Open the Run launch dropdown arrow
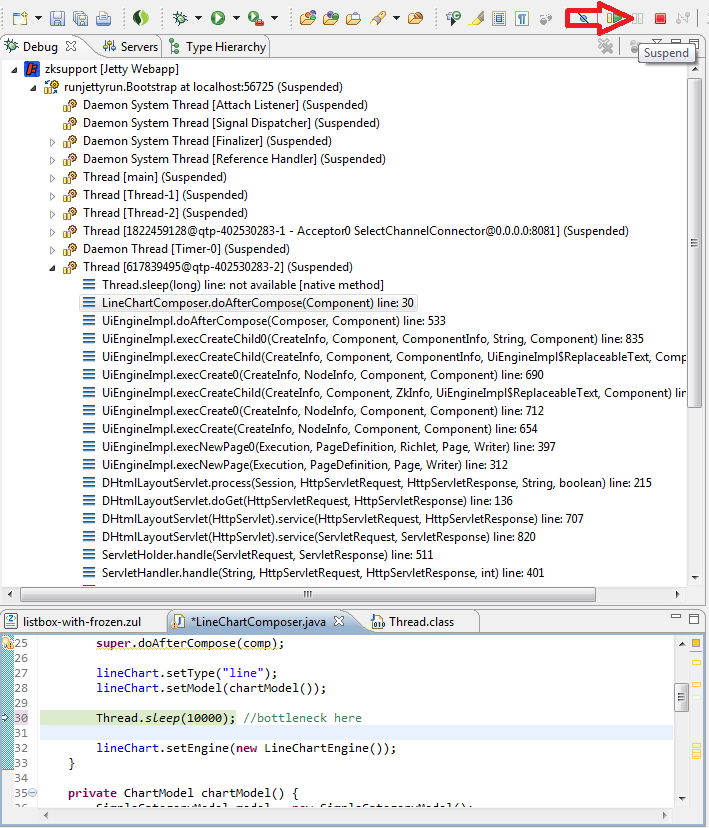This screenshot has height=828, width=709. tap(236, 18)
